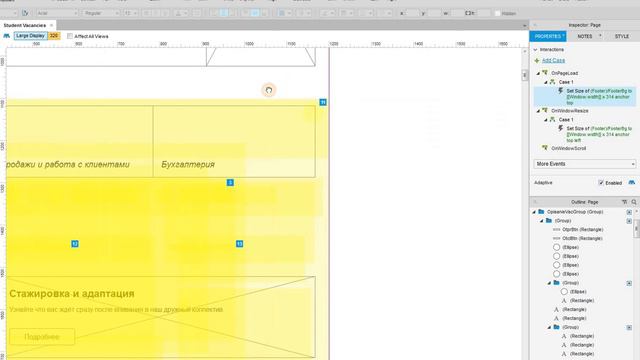Click the y position input field

point(434,13)
